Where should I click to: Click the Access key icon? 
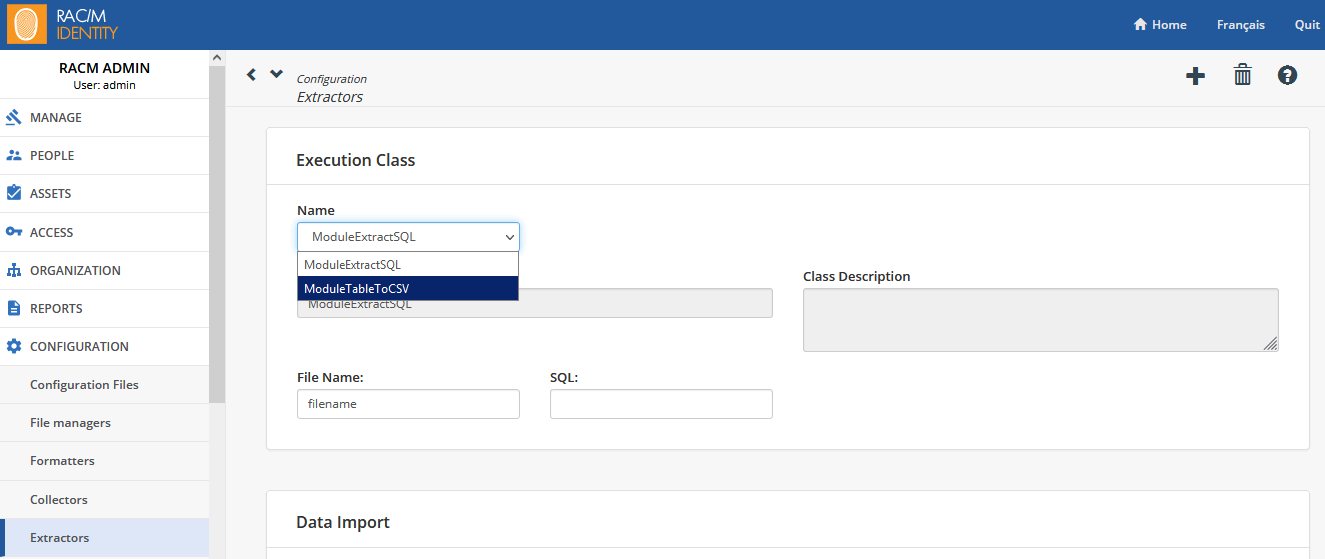click(14, 232)
